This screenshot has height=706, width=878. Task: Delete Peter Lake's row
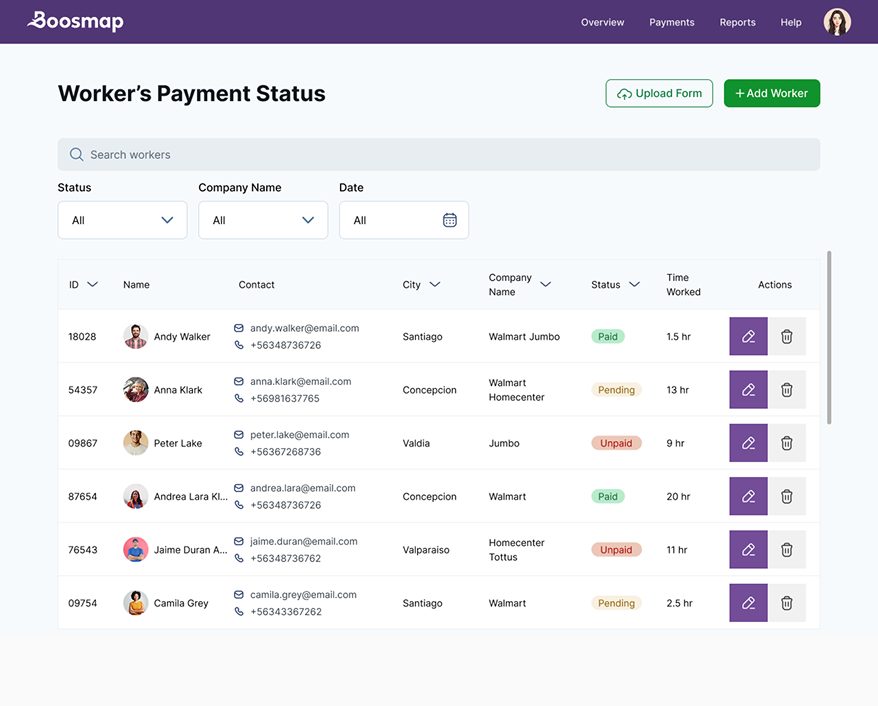click(787, 443)
